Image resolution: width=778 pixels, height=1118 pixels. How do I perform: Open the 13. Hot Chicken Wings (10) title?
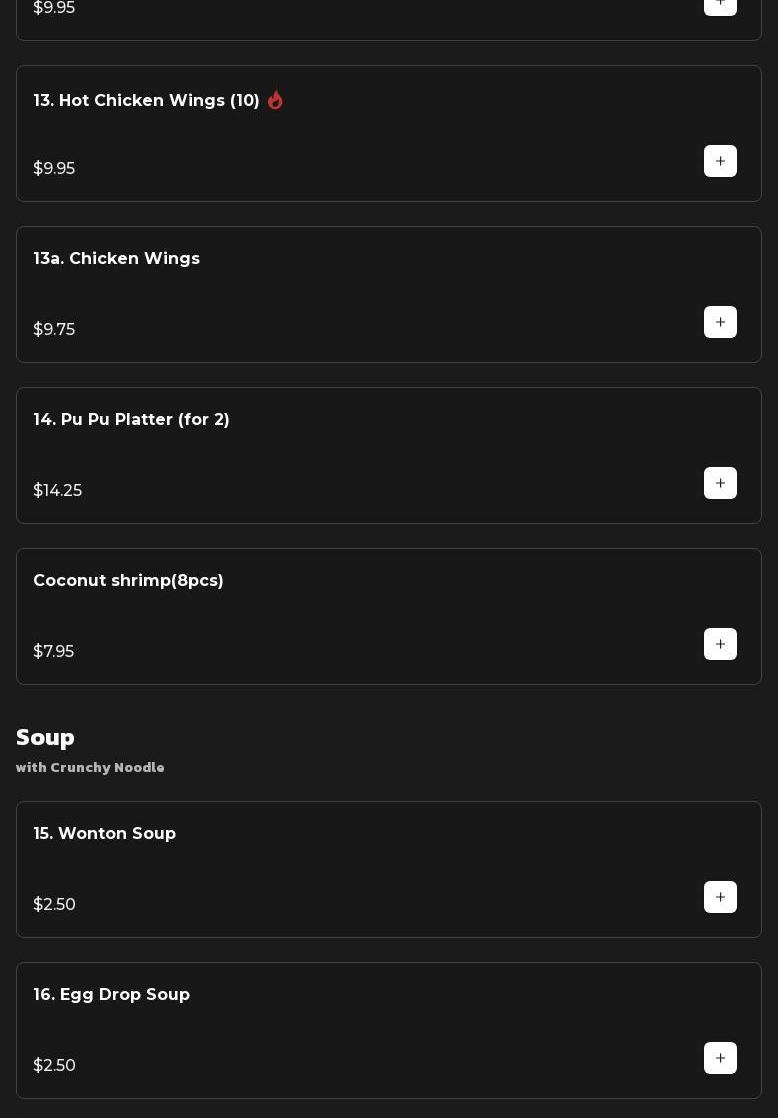coord(146,101)
